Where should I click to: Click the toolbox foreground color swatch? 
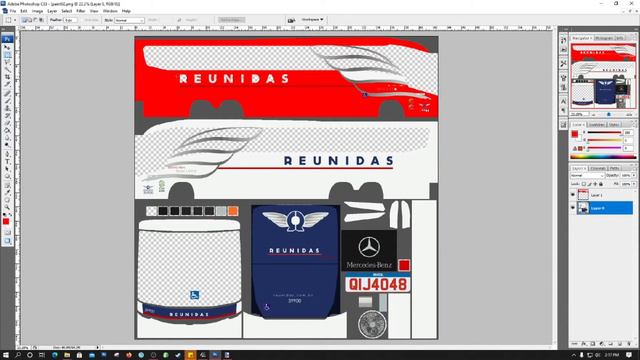click(x=6, y=222)
